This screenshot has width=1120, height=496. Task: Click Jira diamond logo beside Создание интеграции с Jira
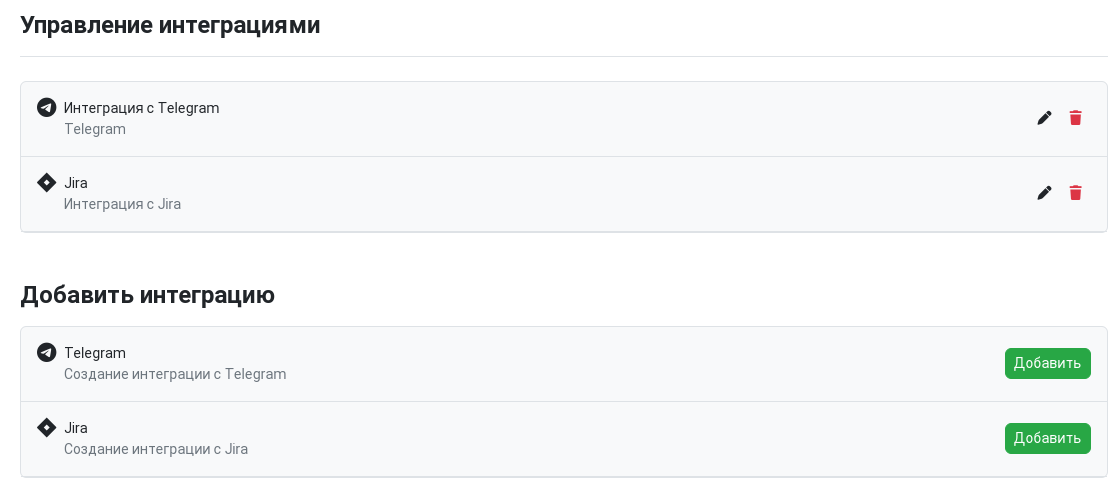(x=46, y=428)
